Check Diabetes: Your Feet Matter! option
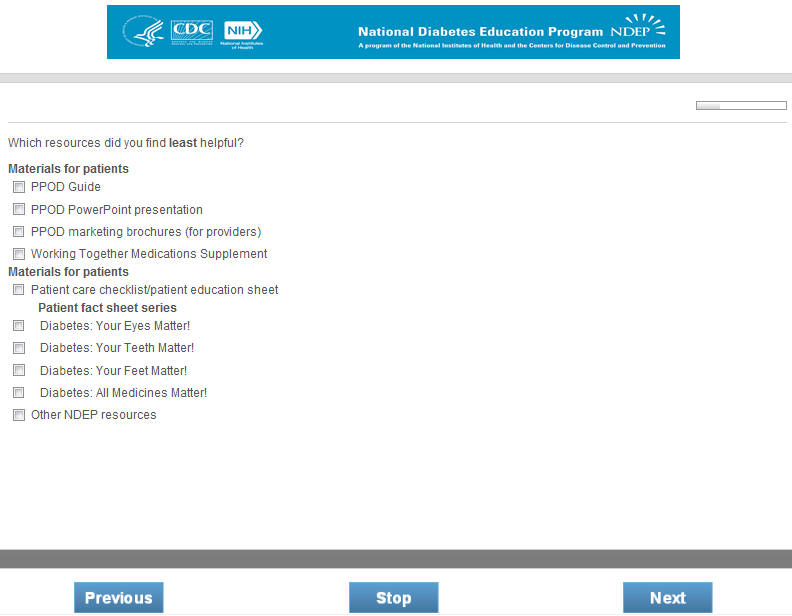The width and height of the screenshot is (792, 616). tap(19, 370)
